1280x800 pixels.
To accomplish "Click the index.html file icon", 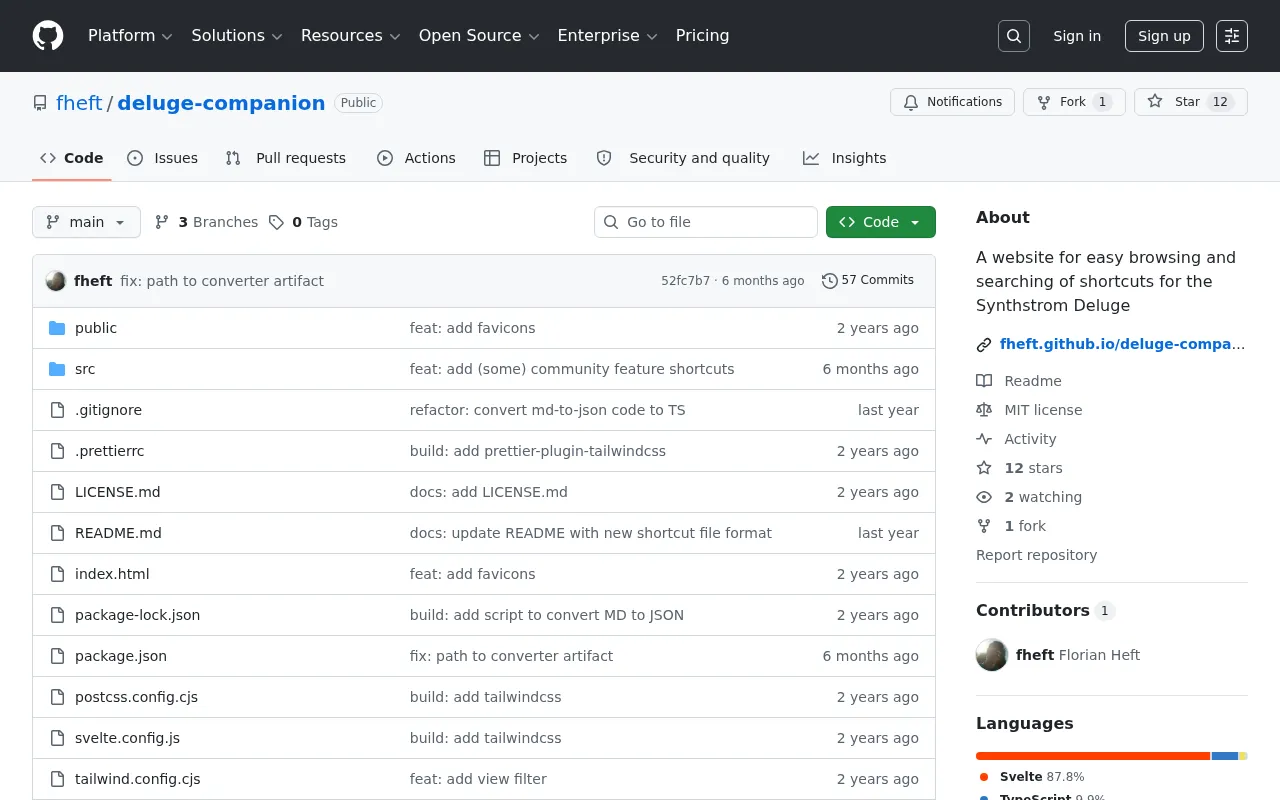I will tap(57, 574).
